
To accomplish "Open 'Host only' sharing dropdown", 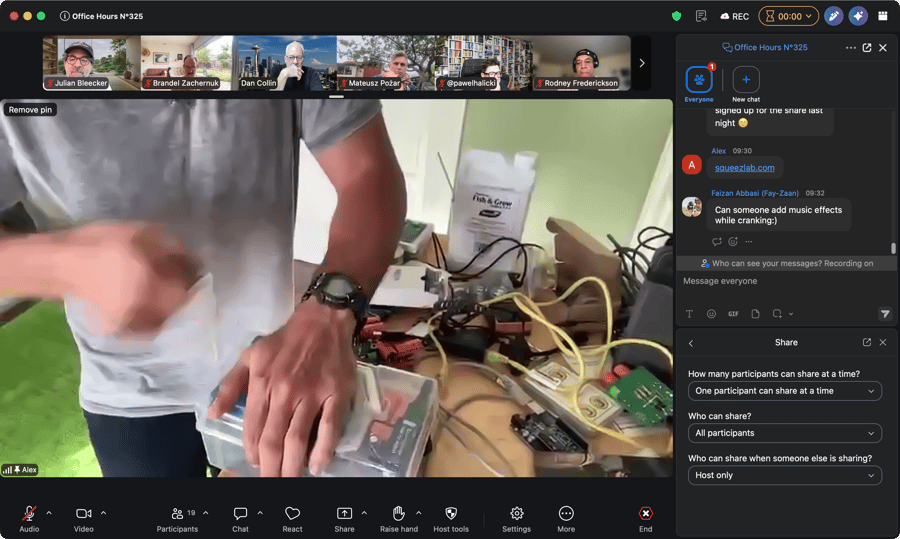I will click(x=785, y=475).
